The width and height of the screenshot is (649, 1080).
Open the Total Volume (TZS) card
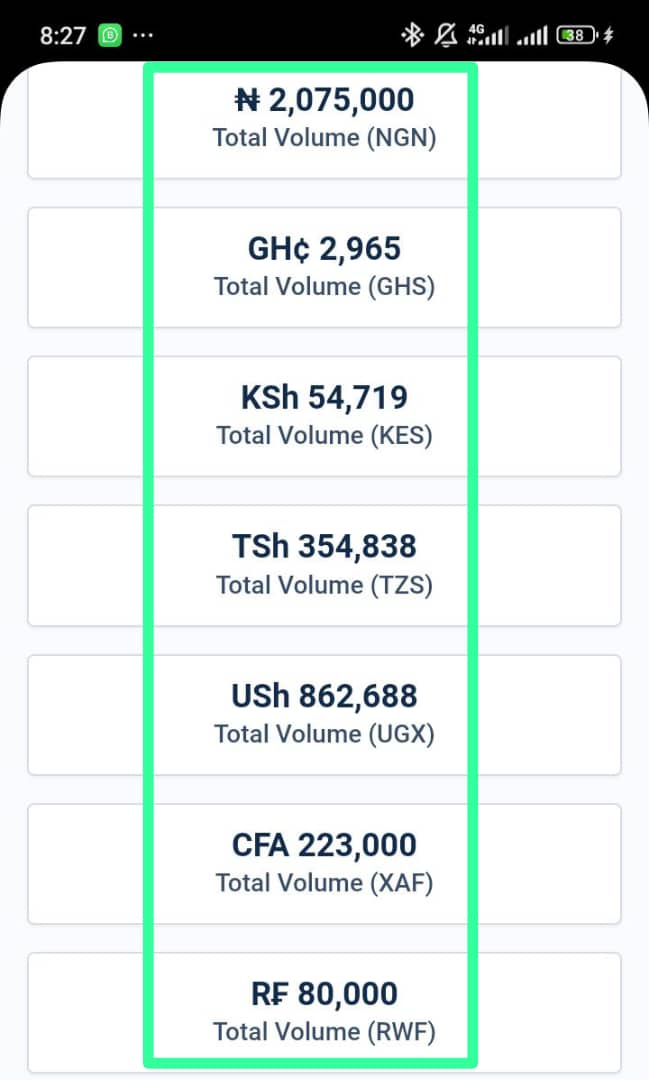[324, 565]
